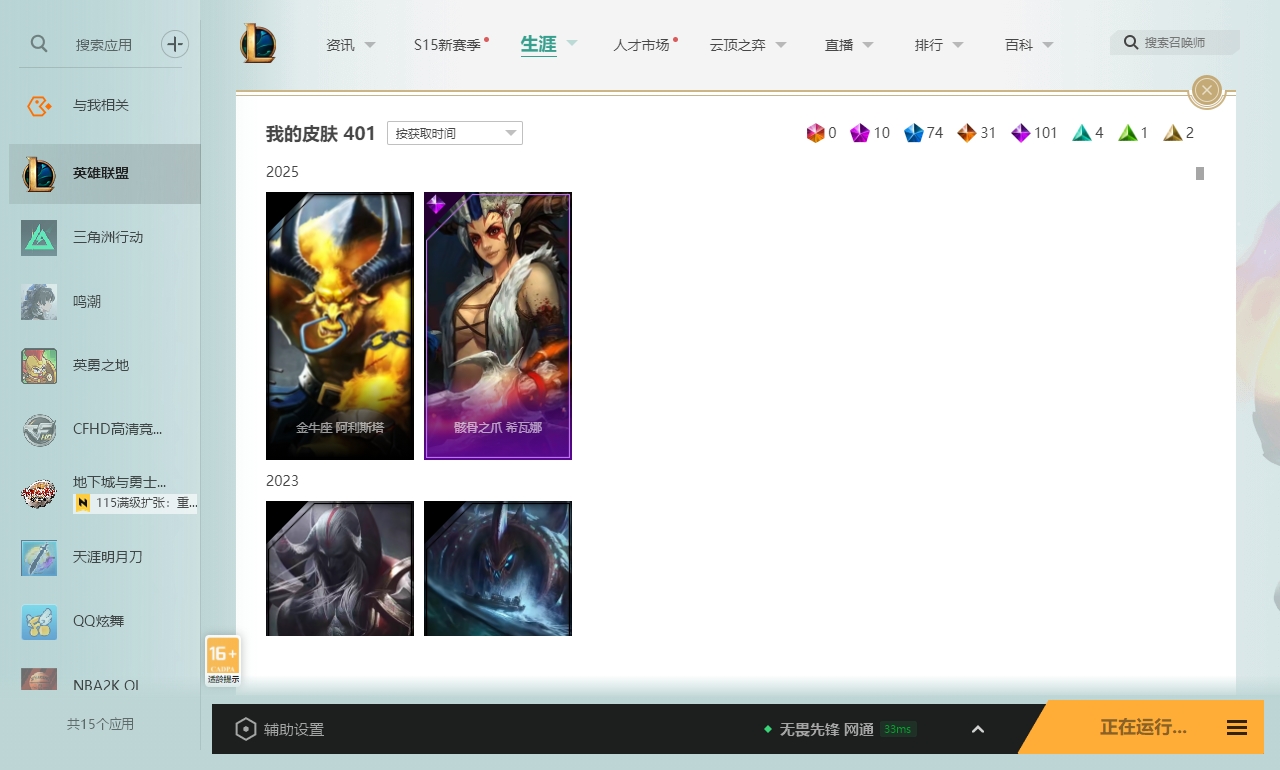1280x770 pixels.
Task: Select the 金牛座 阿利斯塔 skin thumbnail
Action: (339, 326)
